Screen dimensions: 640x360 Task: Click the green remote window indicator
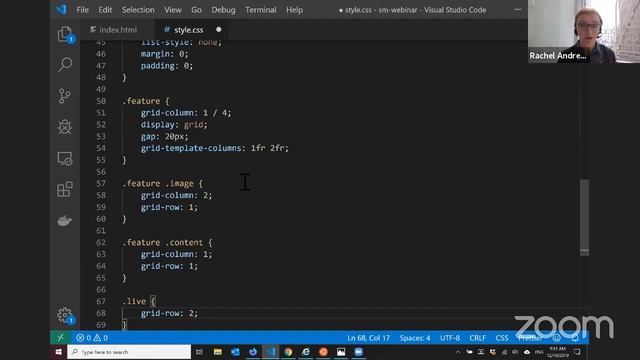pos(60,338)
